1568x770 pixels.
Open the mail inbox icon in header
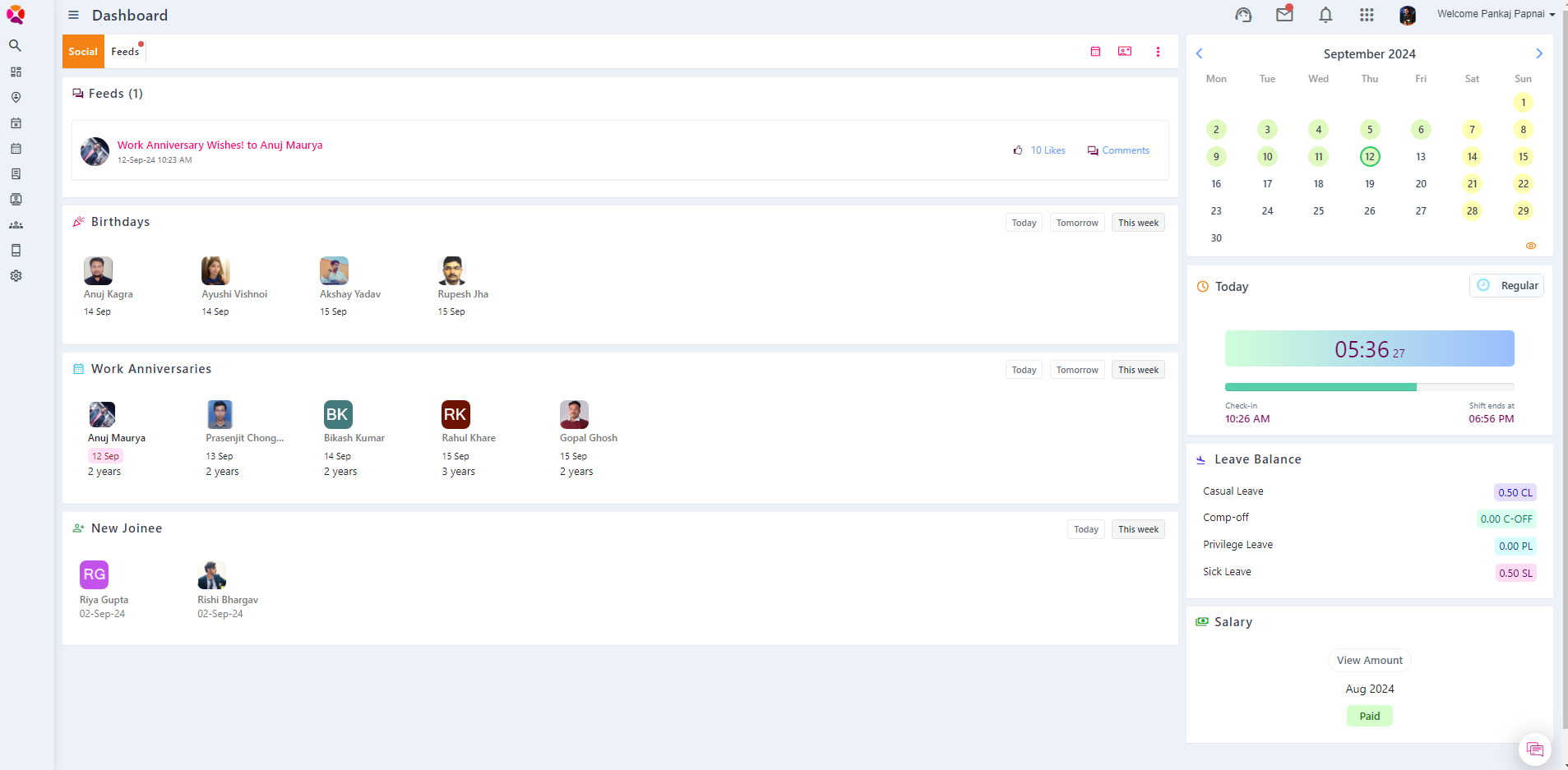point(1284,14)
